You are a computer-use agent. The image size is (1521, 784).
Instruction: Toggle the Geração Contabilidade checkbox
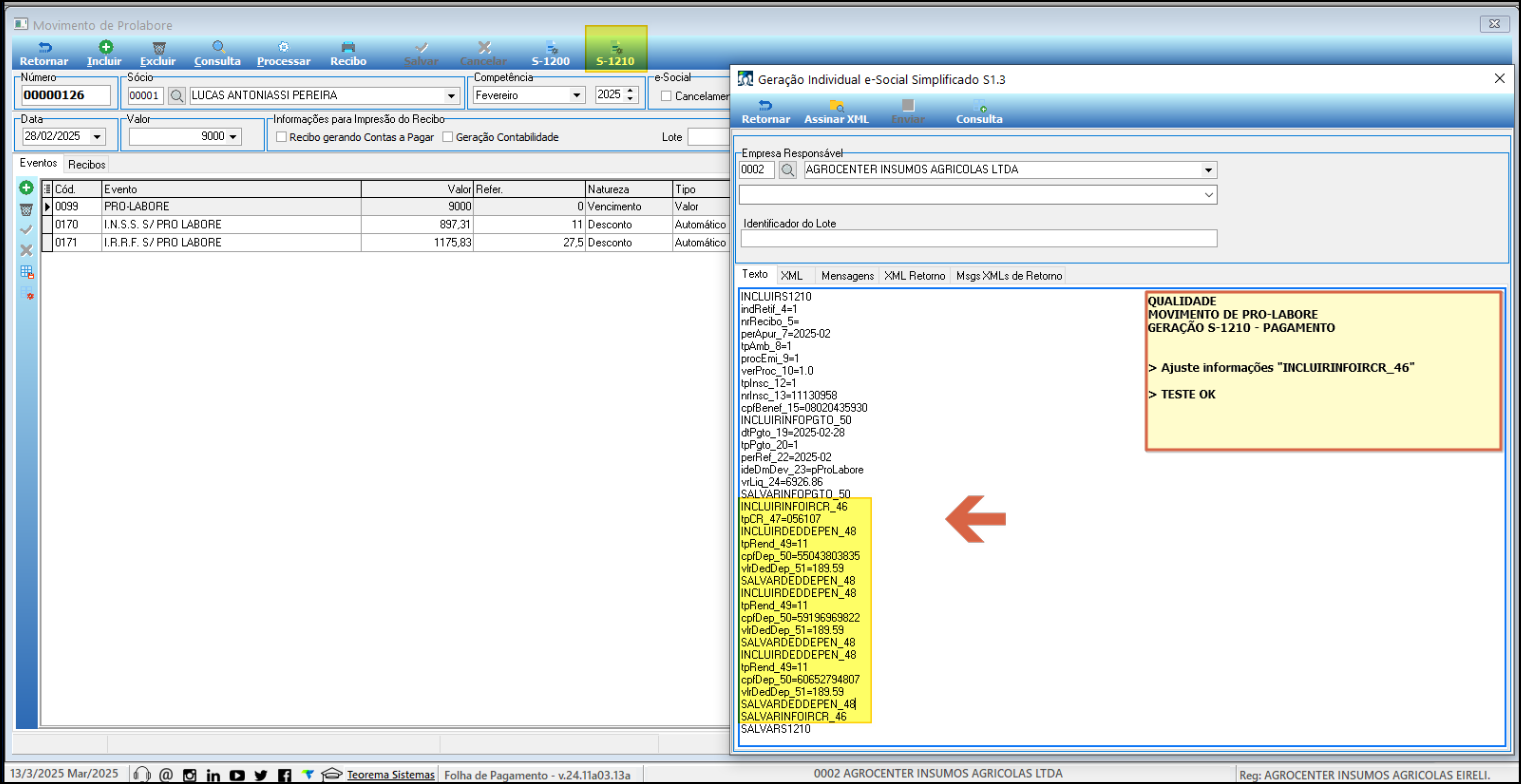[x=448, y=137]
